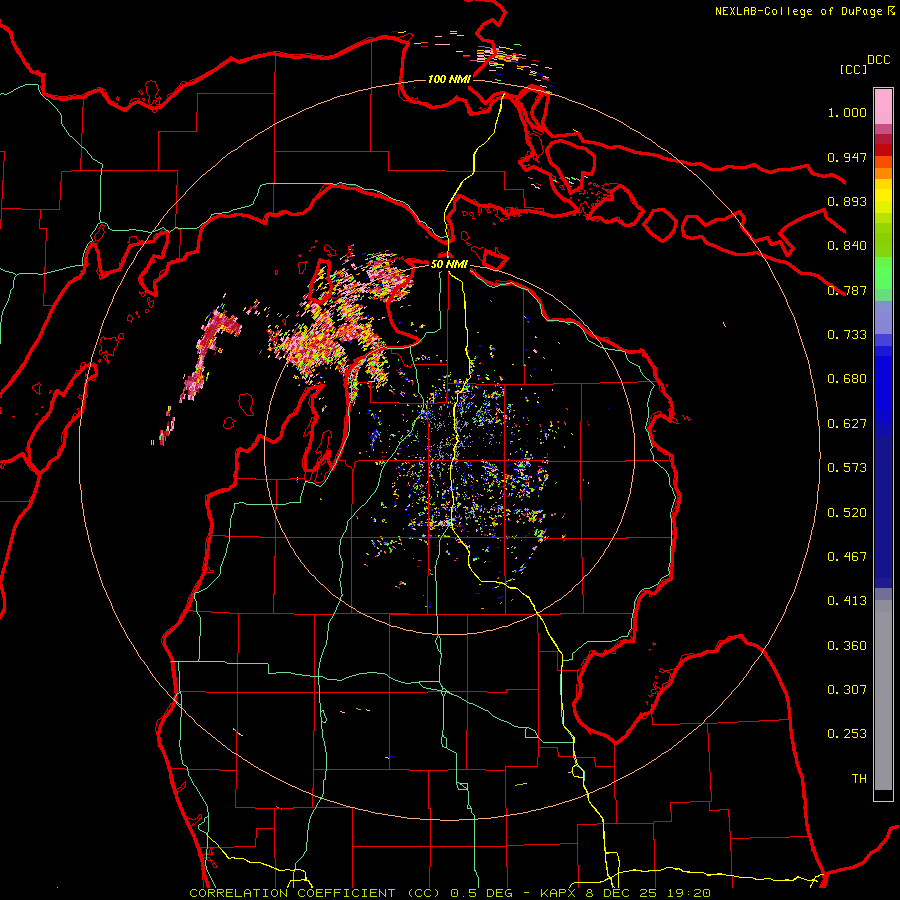Click the 0.840 scale value
The width and height of the screenshot is (900, 900).
click(847, 246)
